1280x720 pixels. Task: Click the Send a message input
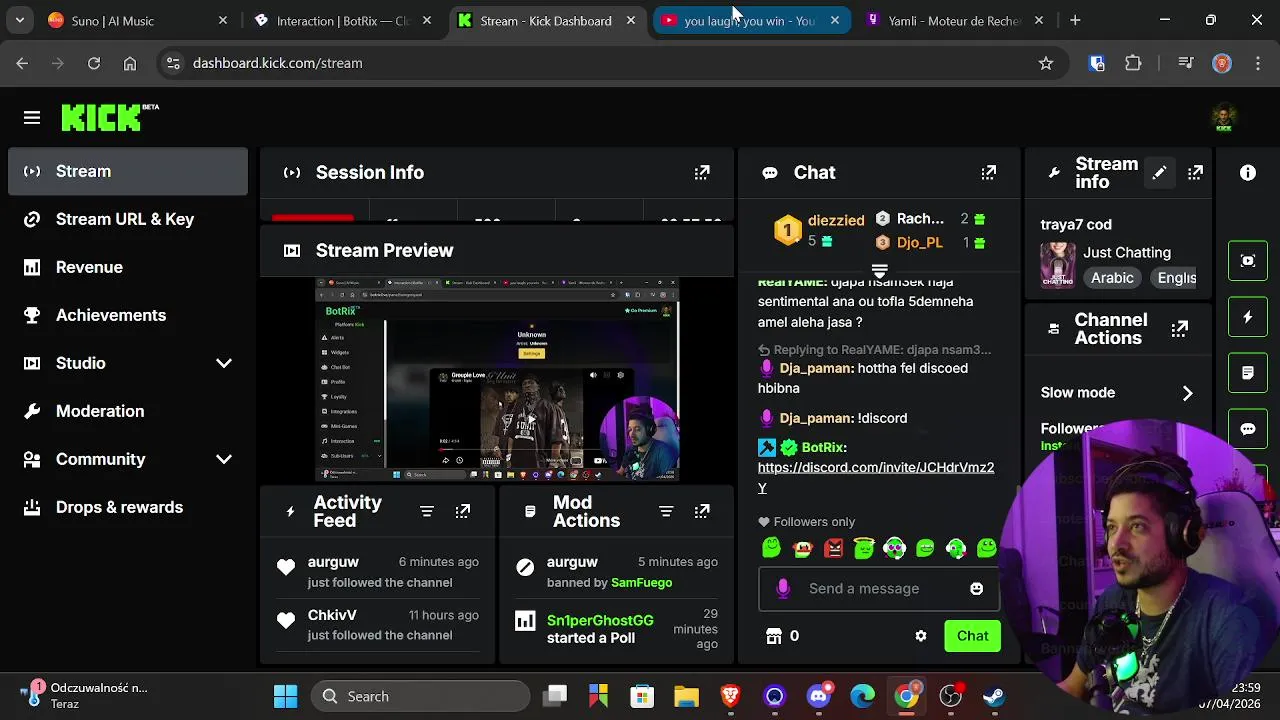pyautogui.click(x=879, y=589)
